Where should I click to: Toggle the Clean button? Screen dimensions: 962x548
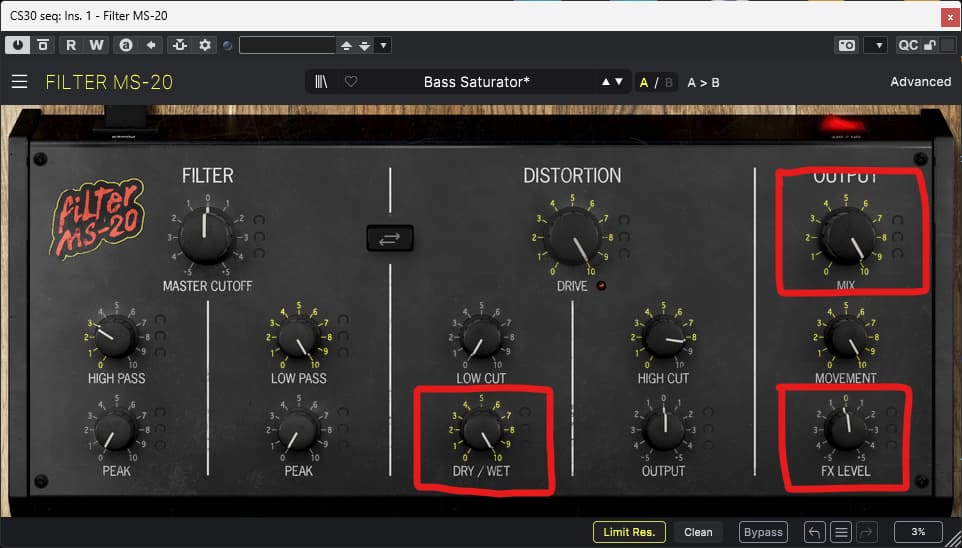(698, 532)
